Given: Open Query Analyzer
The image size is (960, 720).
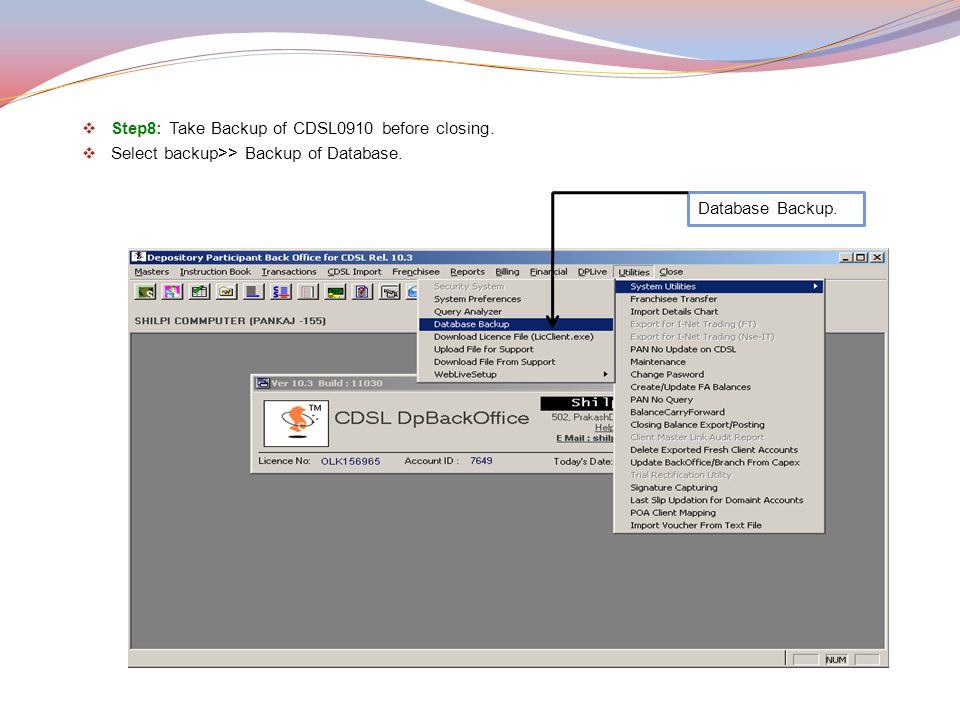Looking at the screenshot, I should click(516, 312).
